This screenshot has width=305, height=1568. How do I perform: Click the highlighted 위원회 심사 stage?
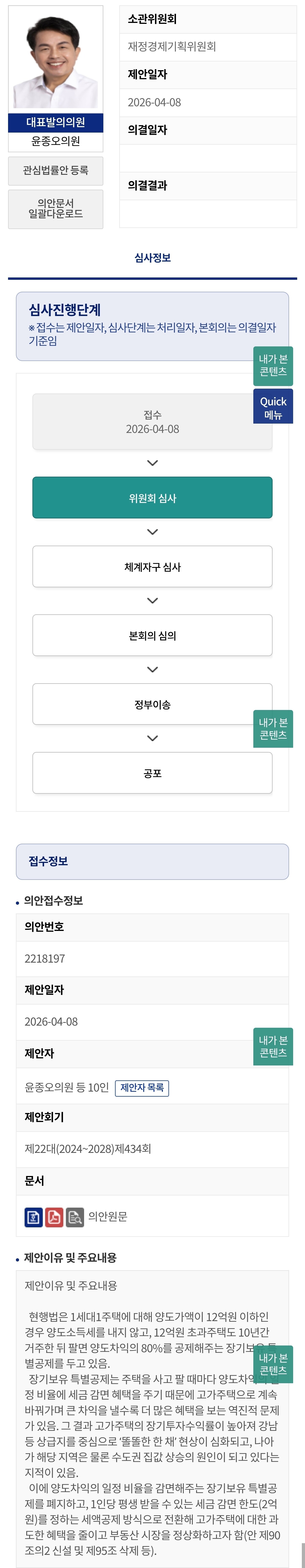click(152, 498)
